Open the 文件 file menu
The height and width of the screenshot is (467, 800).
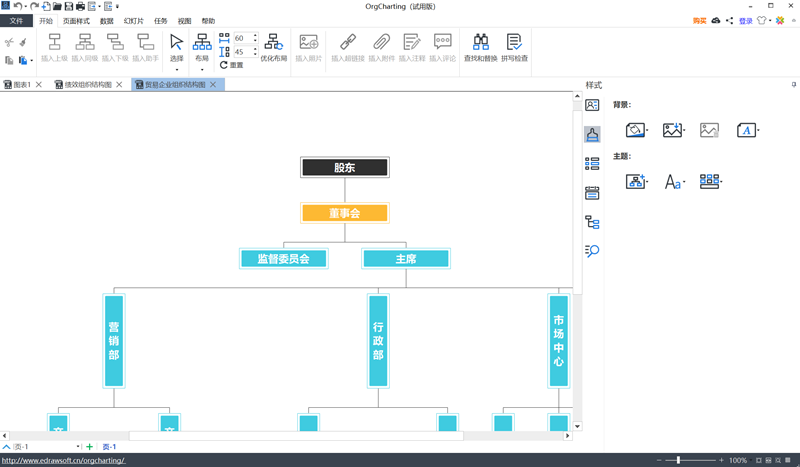pos(16,21)
